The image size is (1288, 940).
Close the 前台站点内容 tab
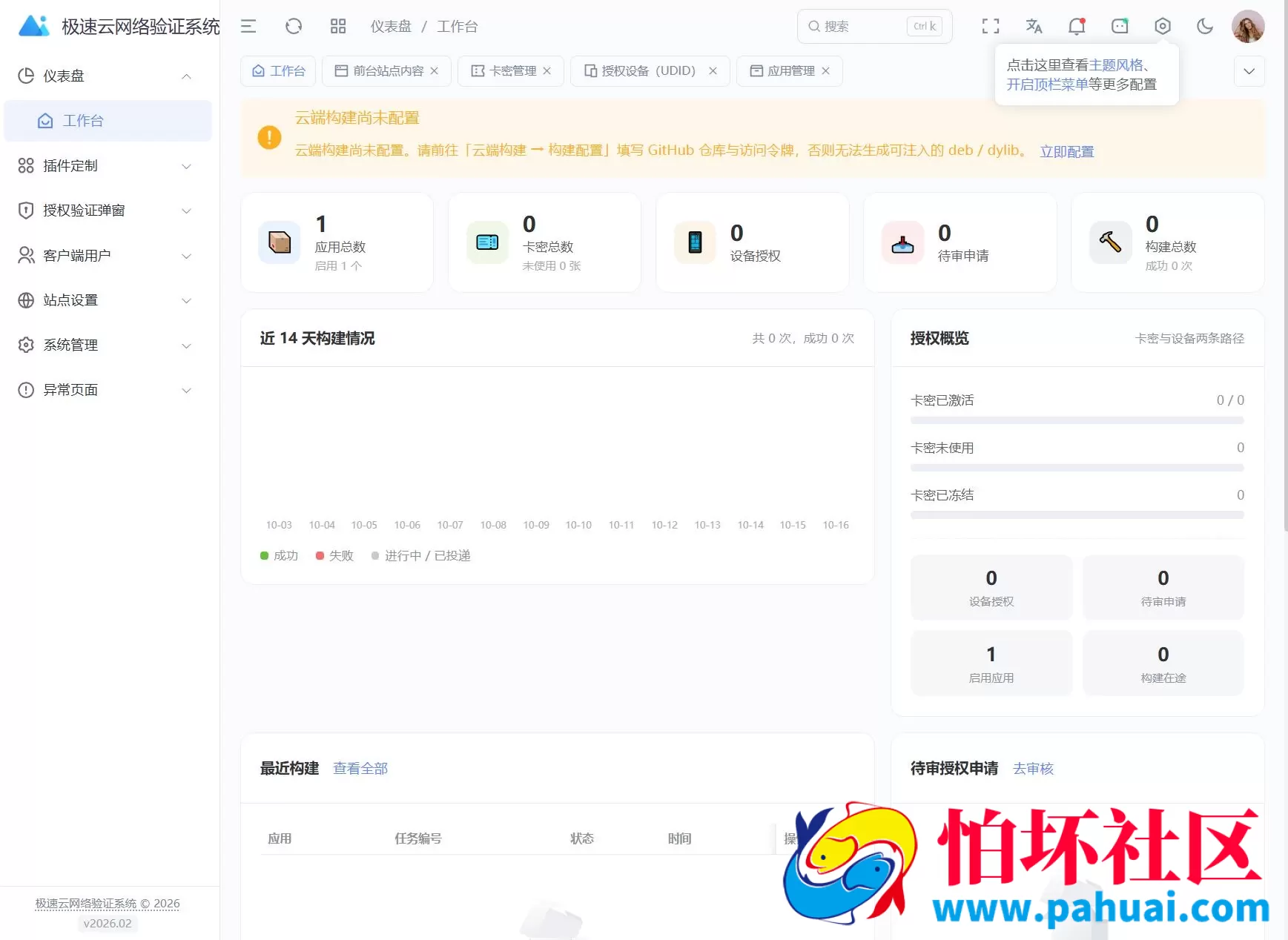[435, 71]
